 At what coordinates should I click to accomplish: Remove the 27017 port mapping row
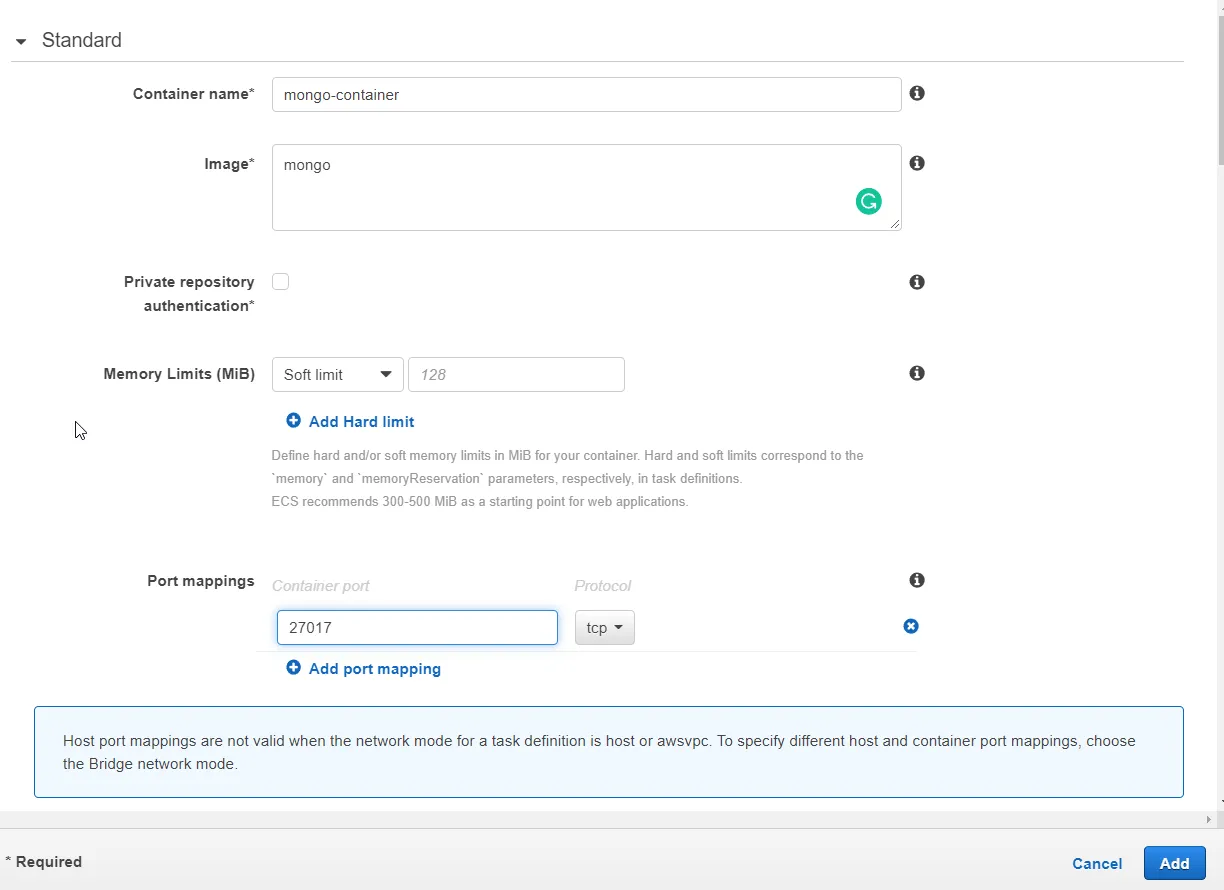910,626
